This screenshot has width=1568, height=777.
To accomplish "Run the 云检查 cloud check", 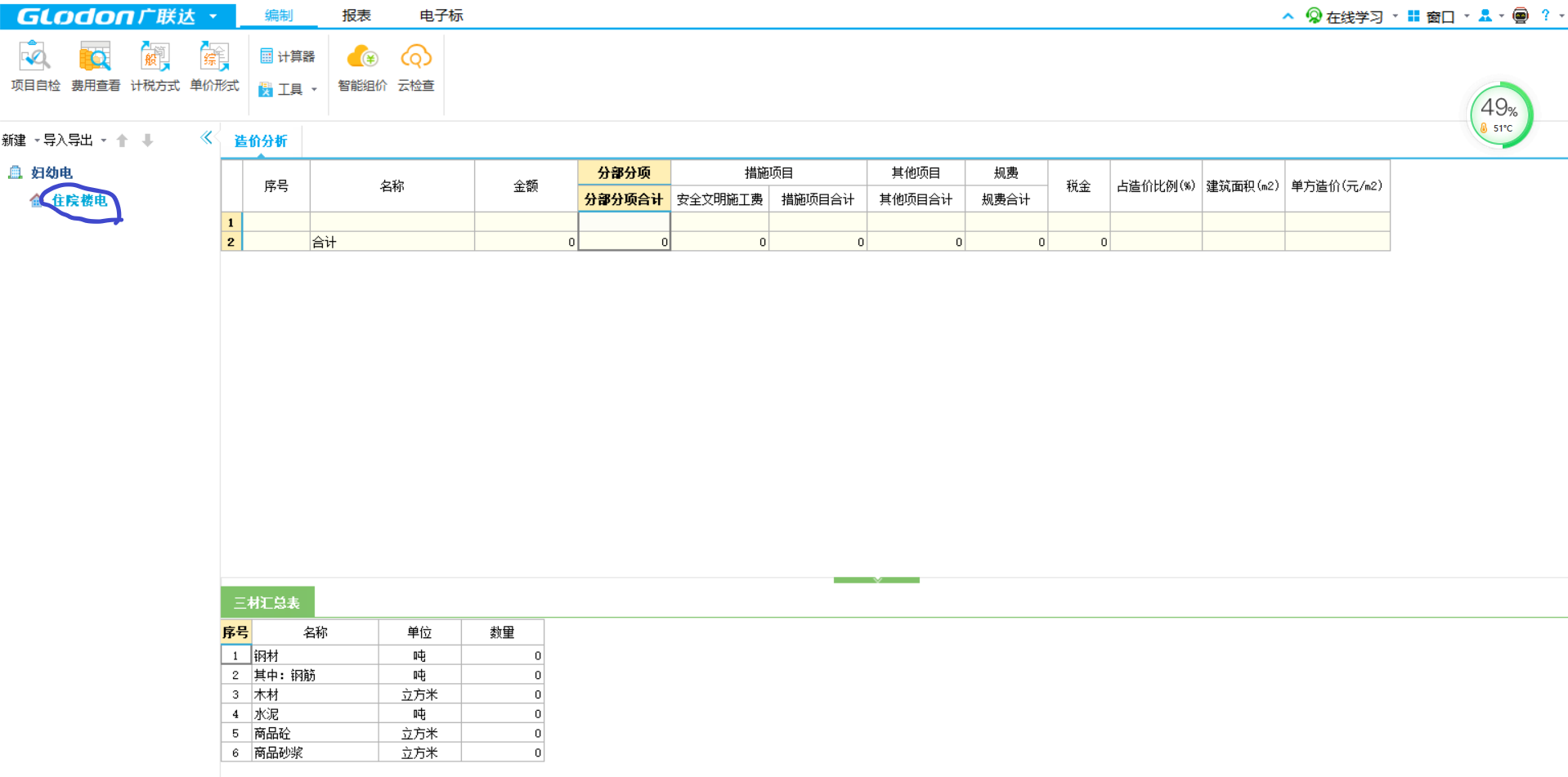I will click(415, 67).
